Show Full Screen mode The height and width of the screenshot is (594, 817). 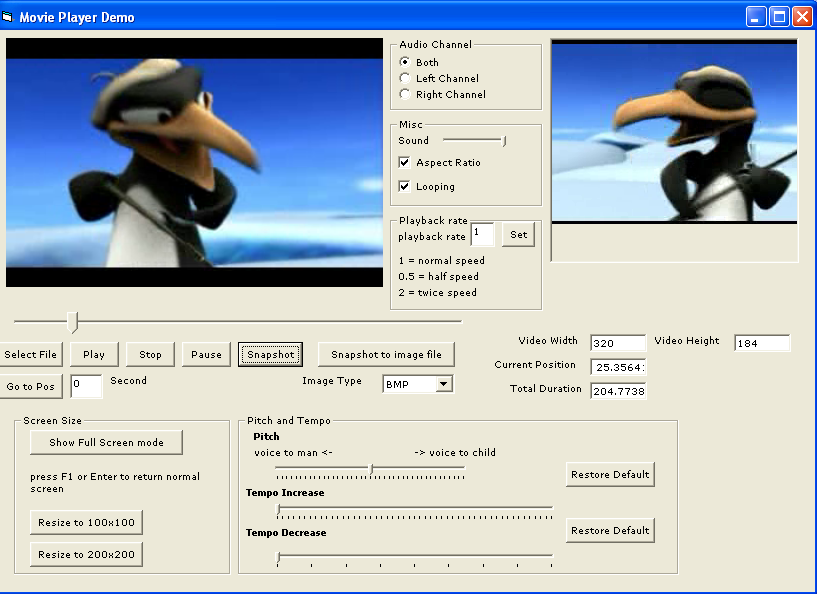pyautogui.click(x=106, y=442)
